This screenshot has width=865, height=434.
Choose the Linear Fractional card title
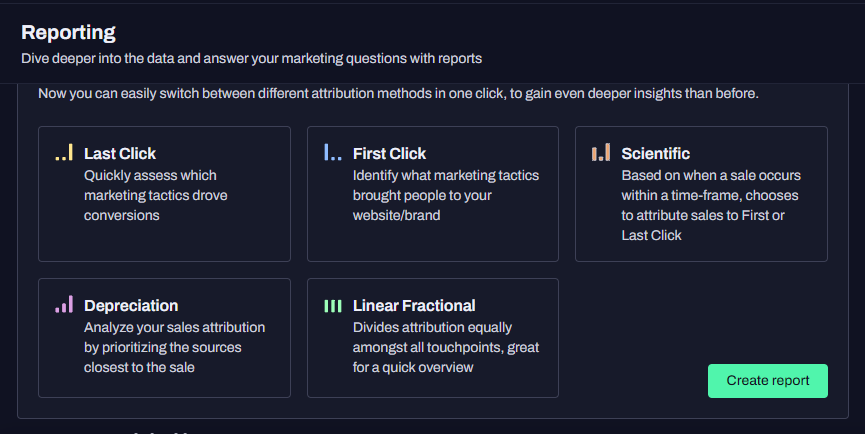point(414,306)
